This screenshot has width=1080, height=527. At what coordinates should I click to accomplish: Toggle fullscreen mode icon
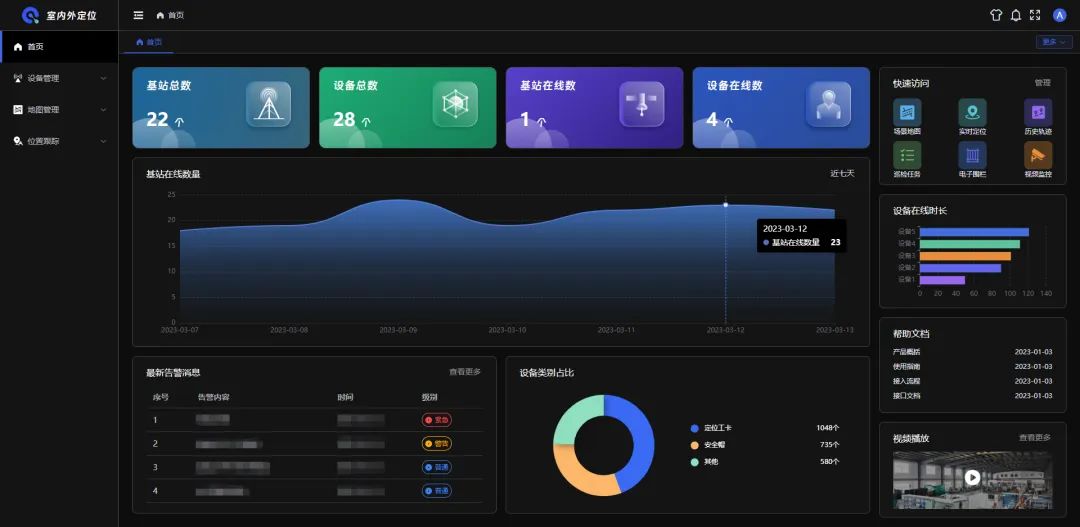click(x=1035, y=15)
